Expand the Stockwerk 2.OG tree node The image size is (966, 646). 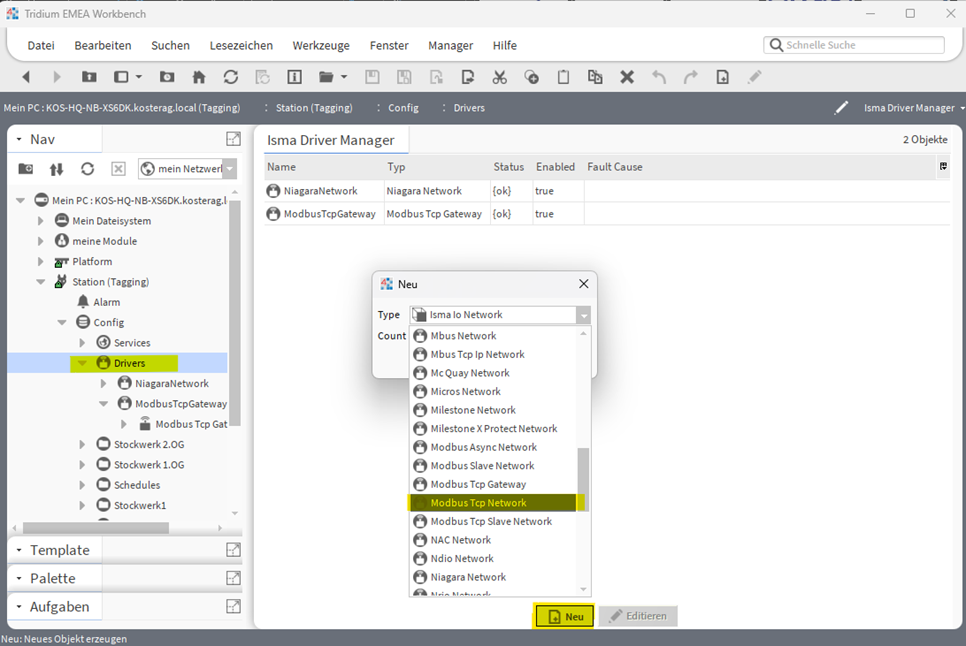tap(83, 445)
